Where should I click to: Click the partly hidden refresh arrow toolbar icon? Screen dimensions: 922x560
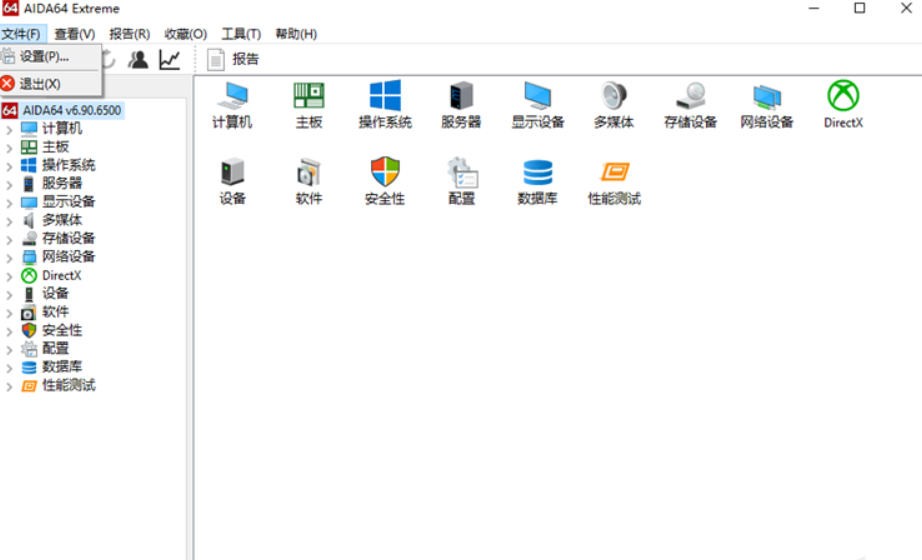(x=109, y=59)
